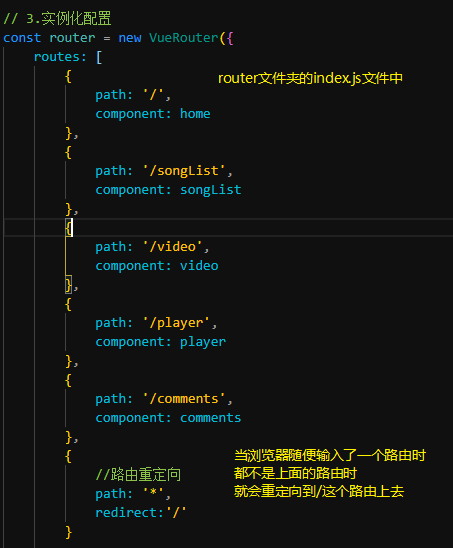This screenshot has height=548, width=453.
Task: Click the path value '/' in the first route
Action: click(x=153, y=95)
